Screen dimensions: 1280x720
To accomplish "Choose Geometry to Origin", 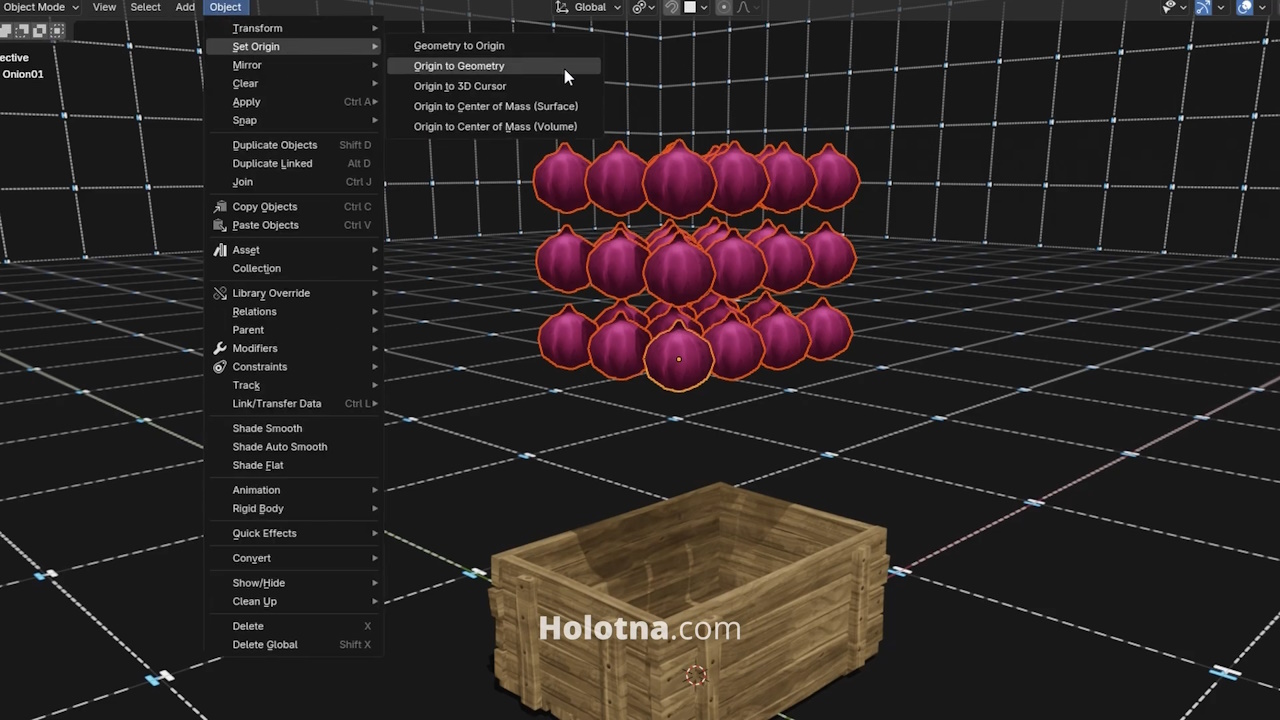I will click(x=494, y=46).
